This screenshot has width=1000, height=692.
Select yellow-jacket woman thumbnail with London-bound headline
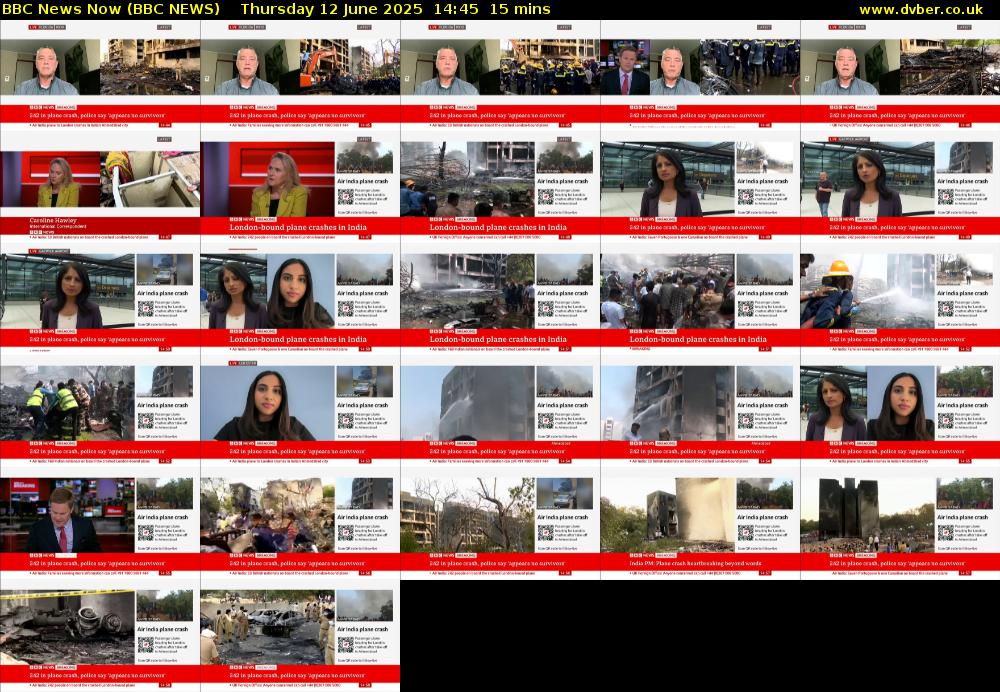click(x=300, y=187)
